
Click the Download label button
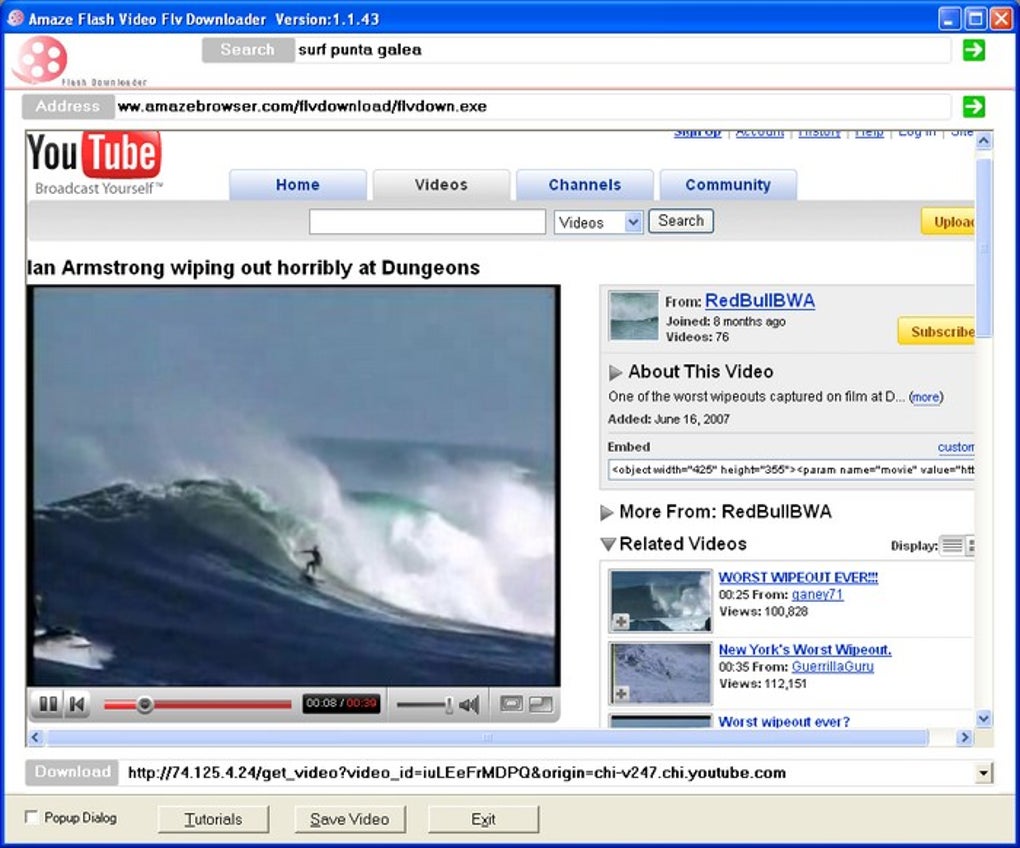coord(72,772)
